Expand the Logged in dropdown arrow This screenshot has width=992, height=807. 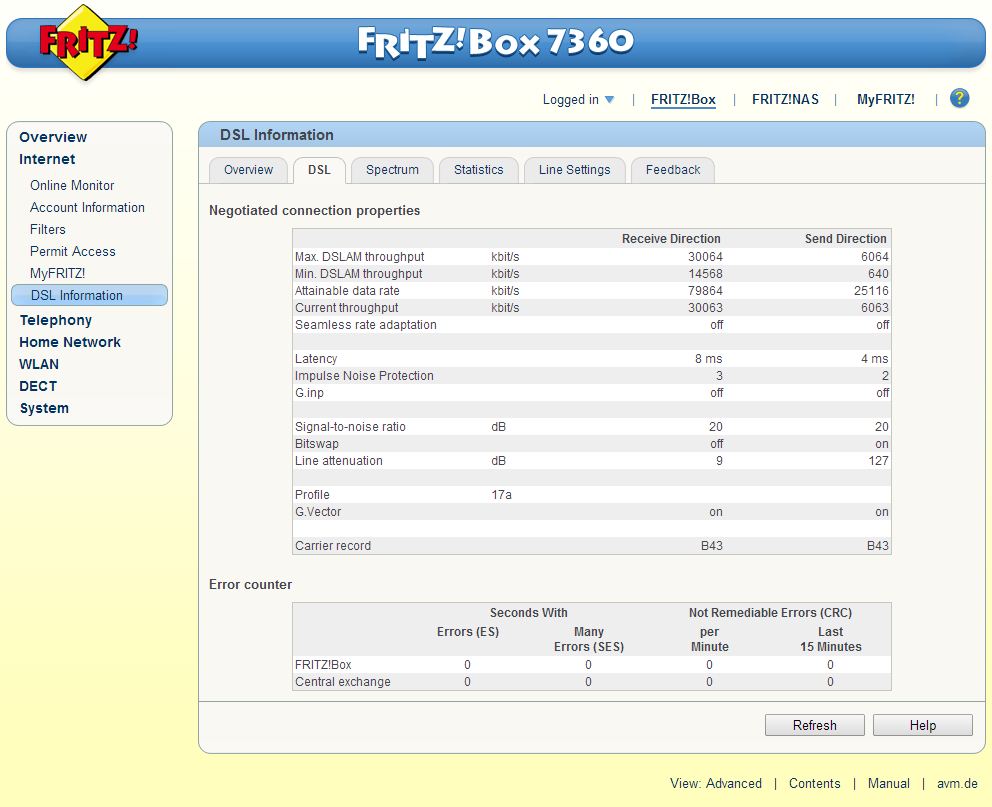click(609, 100)
